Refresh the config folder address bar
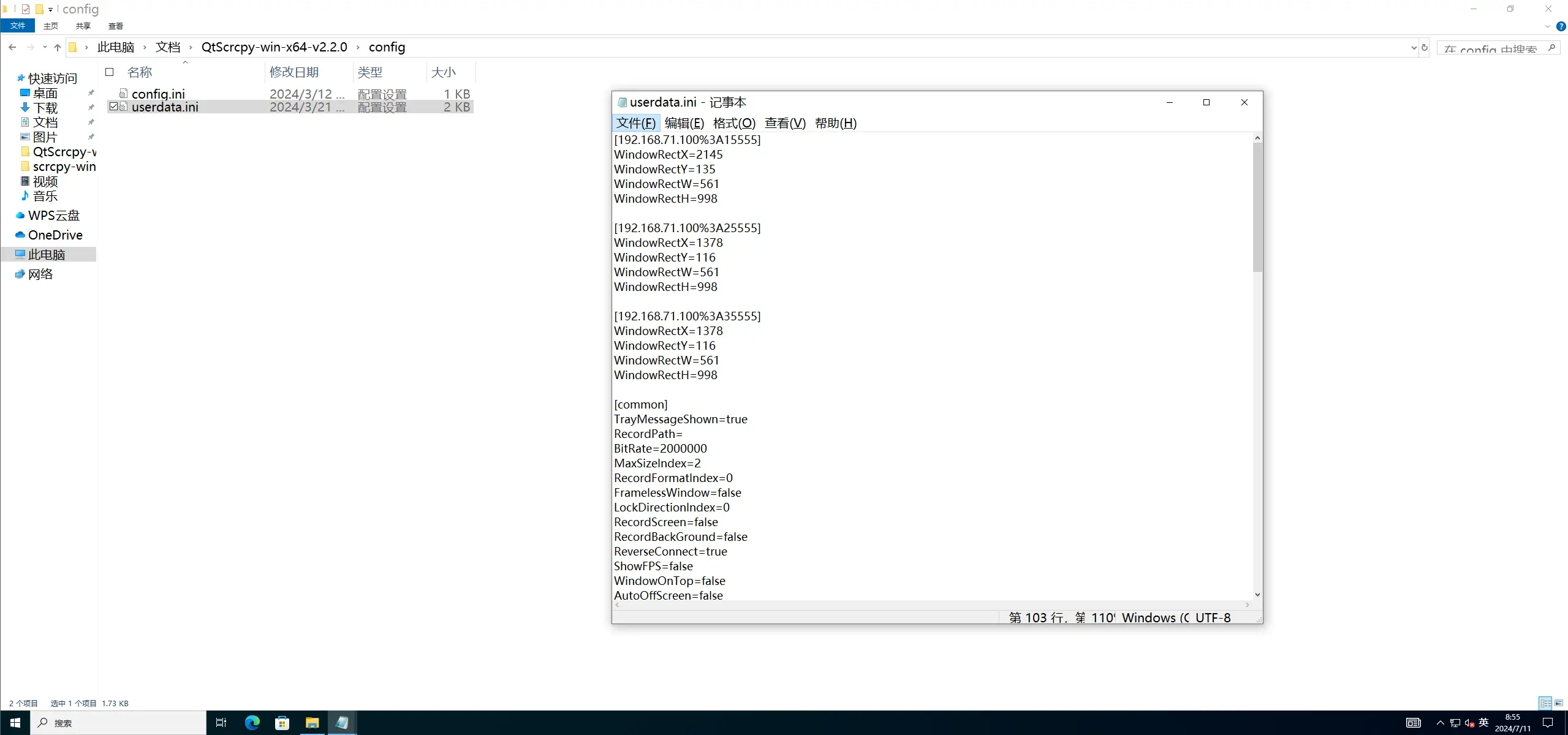The image size is (1568, 735). pos(1425,47)
